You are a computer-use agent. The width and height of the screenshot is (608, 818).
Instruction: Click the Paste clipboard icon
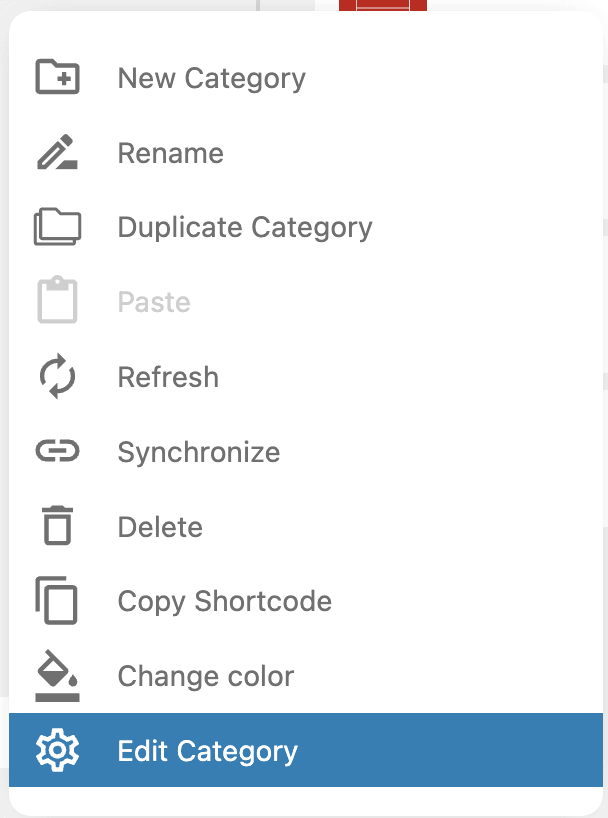pos(57,301)
